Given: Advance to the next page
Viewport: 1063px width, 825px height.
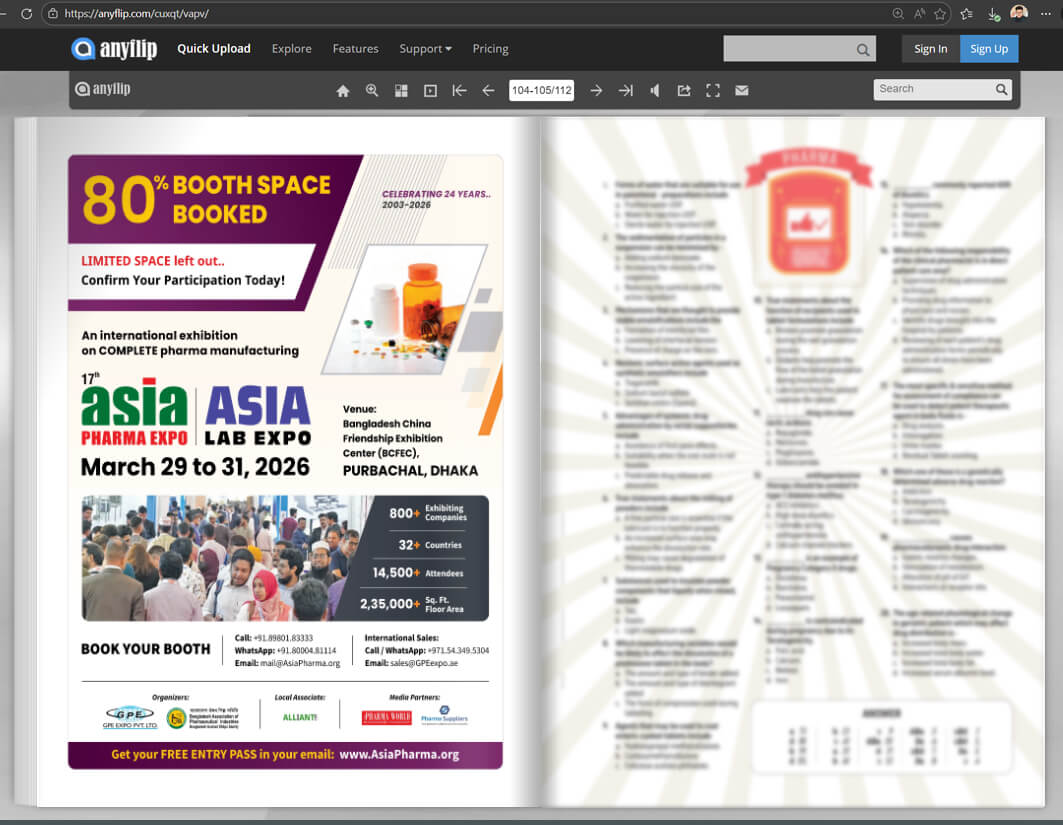Looking at the screenshot, I should coord(596,91).
